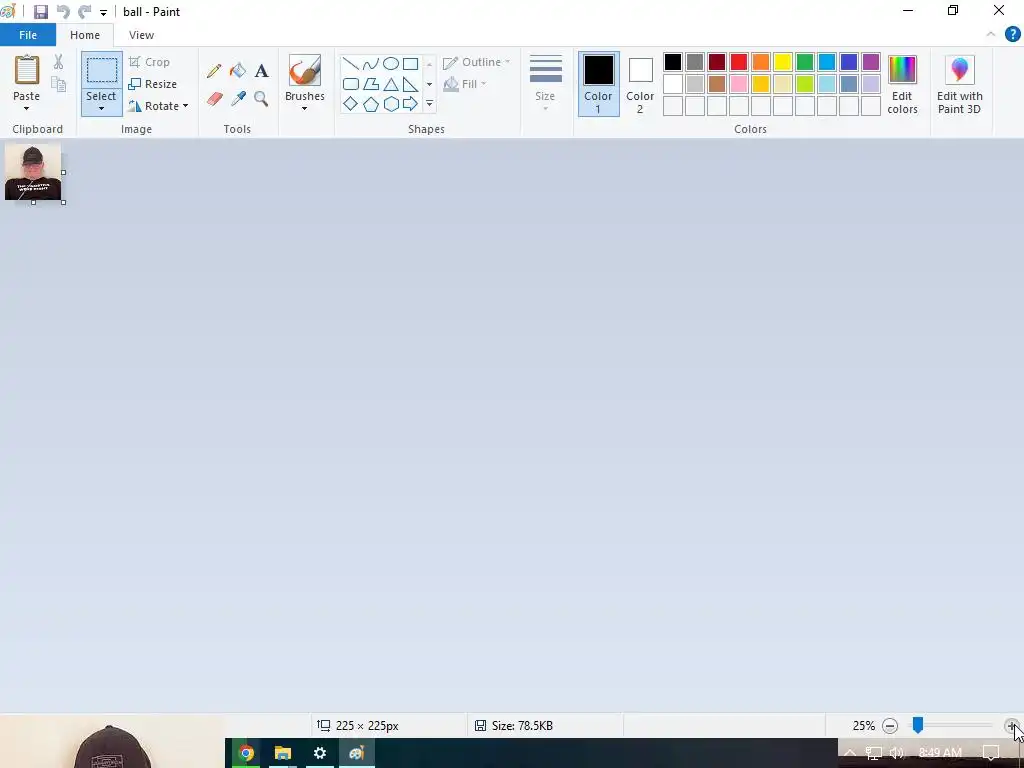Pick the purple color swatch
This screenshot has width=1024, height=768.
point(871,62)
